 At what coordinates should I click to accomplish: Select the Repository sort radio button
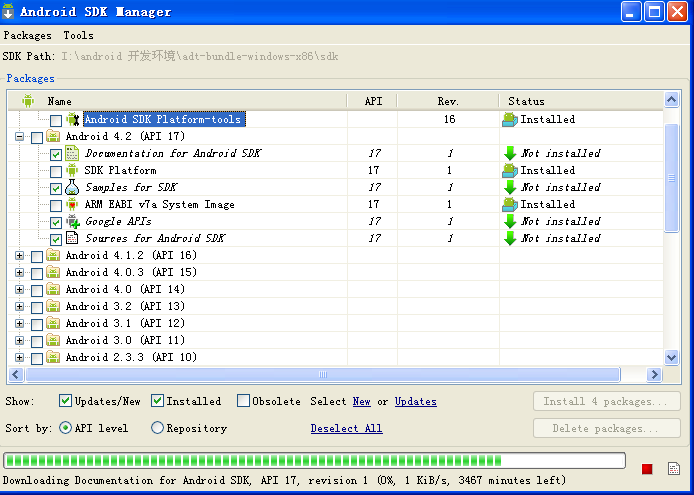pos(157,428)
